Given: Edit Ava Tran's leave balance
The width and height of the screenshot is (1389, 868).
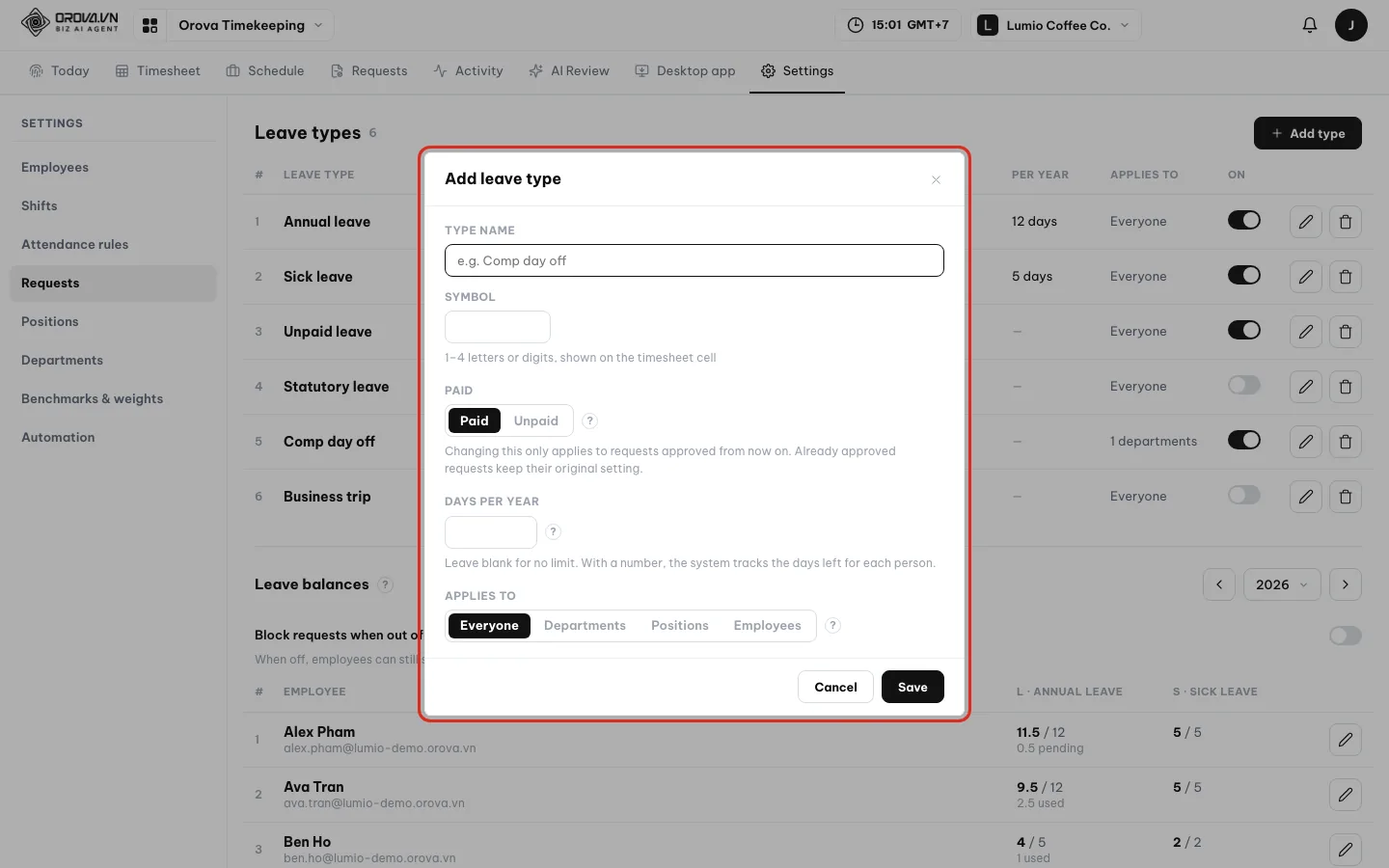Looking at the screenshot, I should [1345, 795].
